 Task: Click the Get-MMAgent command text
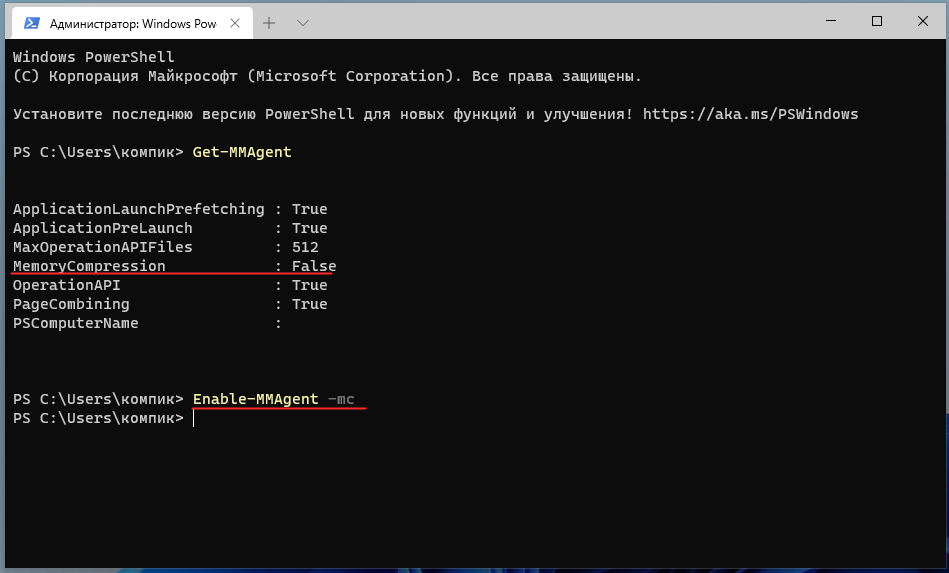click(x=242, y=152)
